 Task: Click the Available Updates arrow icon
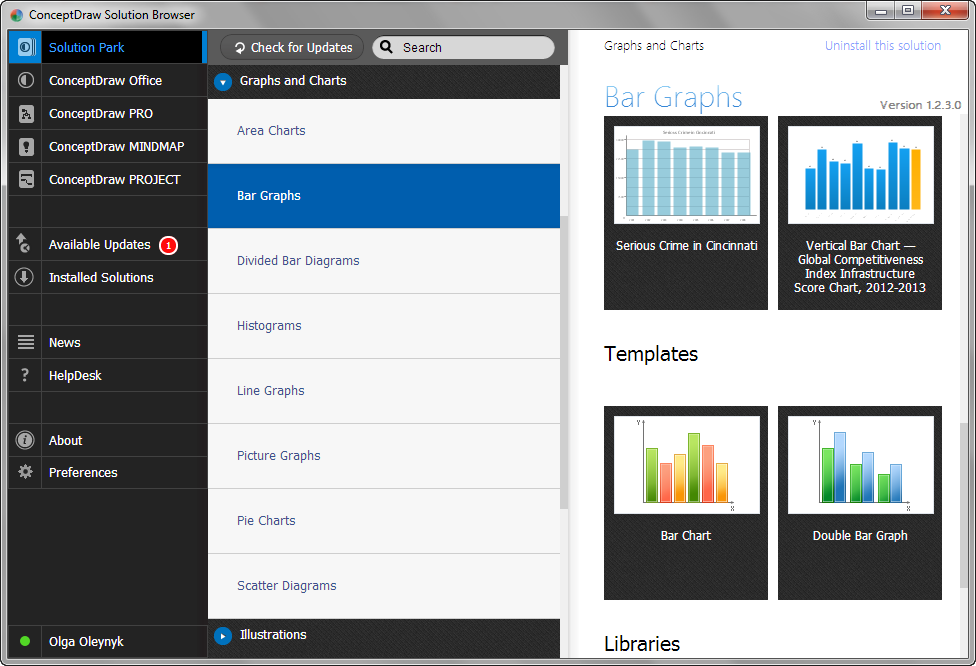coord(24,243)
